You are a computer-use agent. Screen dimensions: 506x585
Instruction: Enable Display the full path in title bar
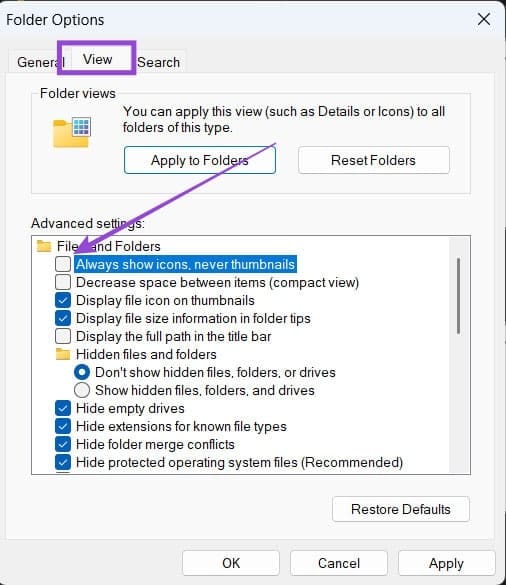(x=63, y=336)
